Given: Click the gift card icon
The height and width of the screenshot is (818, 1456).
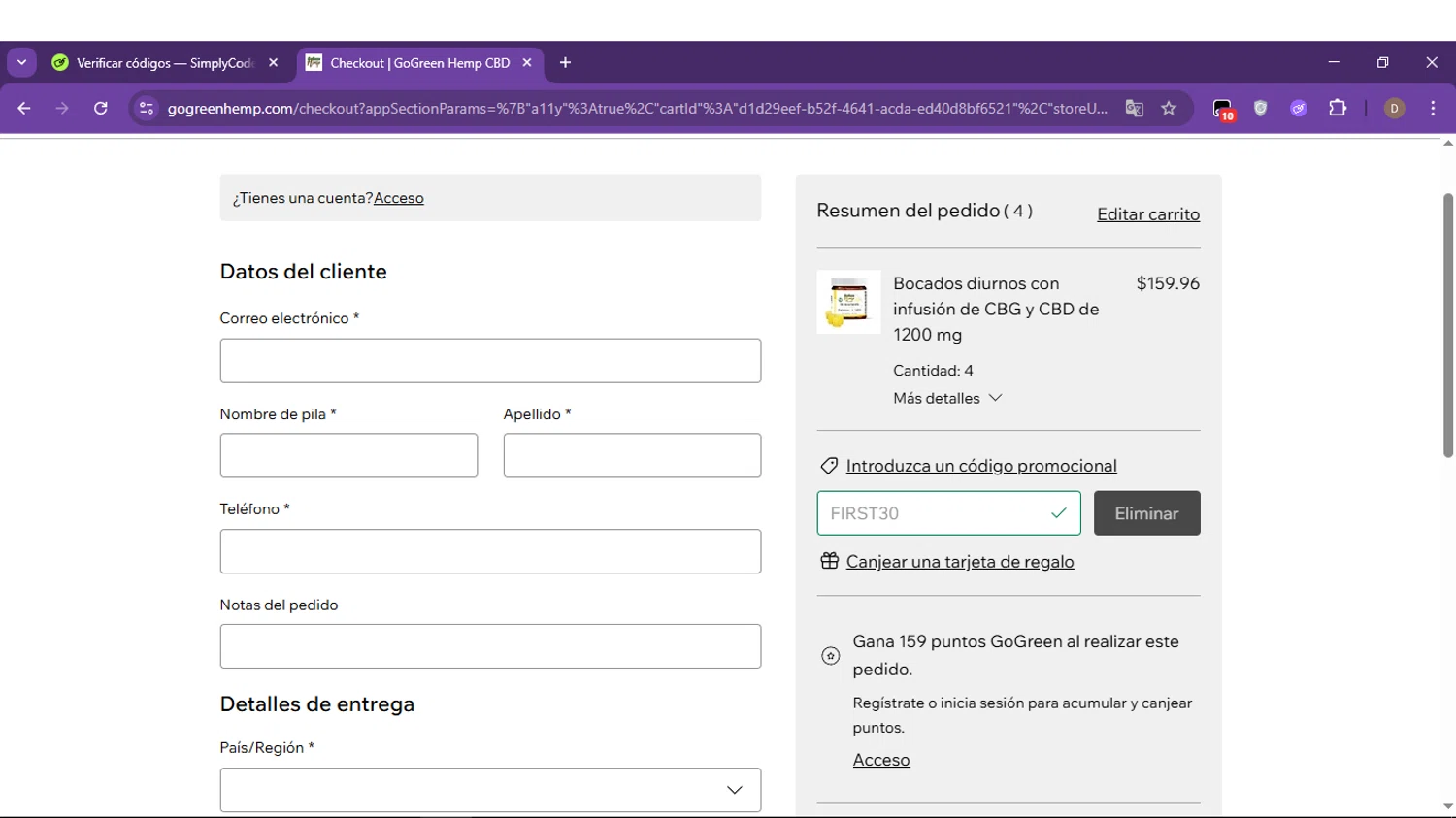Looking at the screenshot, I should coord(829,561).
